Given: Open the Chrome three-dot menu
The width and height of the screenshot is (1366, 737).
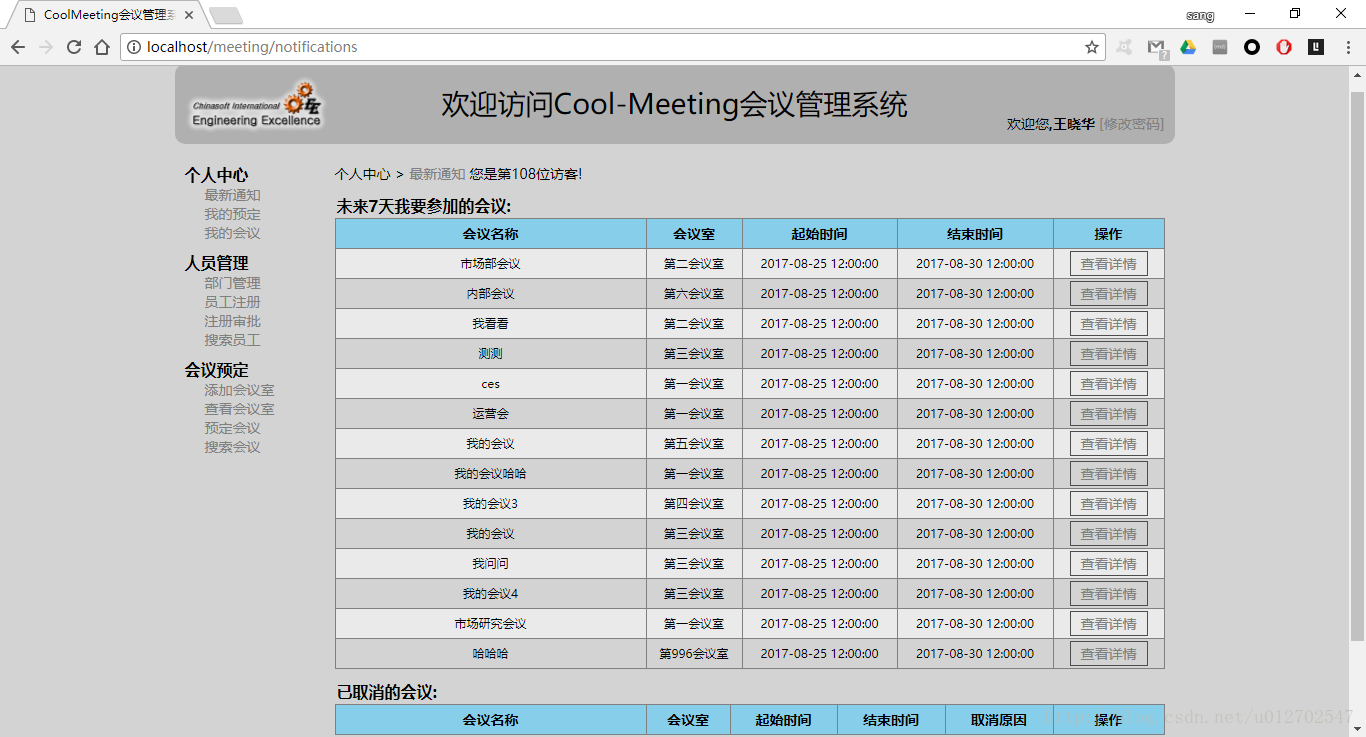Looking at the screenshot, I should (x=1346, y=47).
